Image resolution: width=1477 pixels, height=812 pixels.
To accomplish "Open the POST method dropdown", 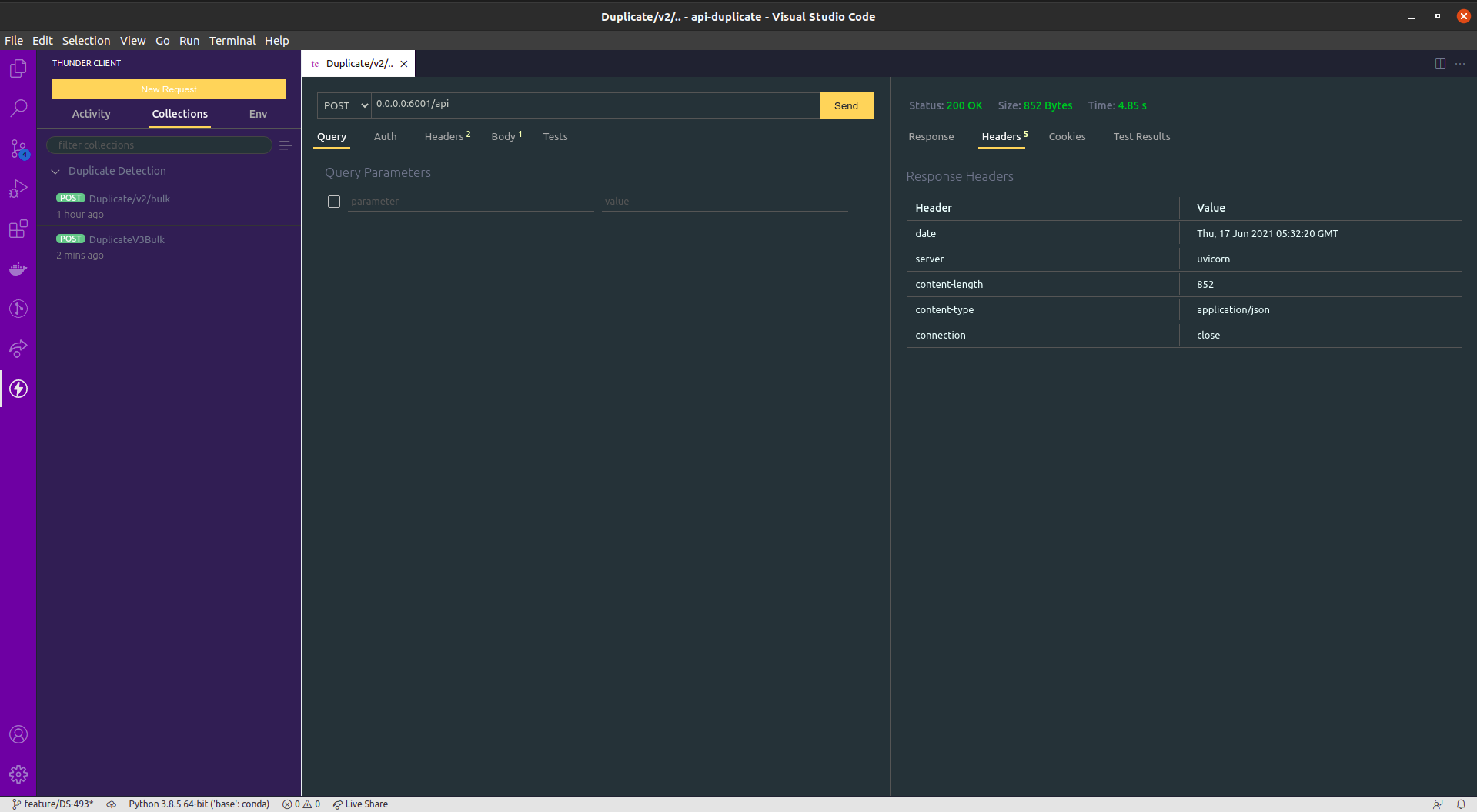I will 345,105.
